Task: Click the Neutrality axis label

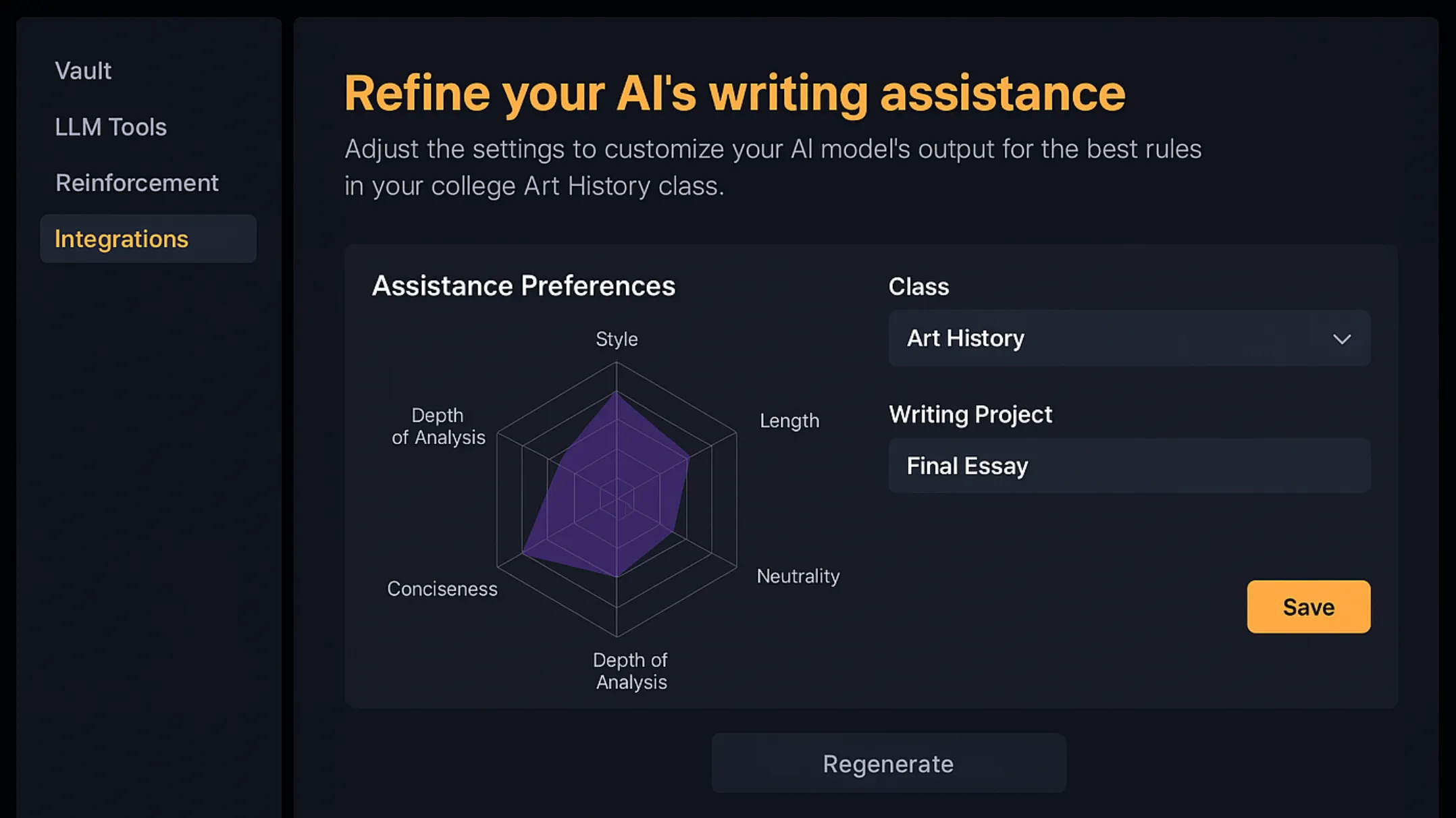Action: tap(798, 576)
